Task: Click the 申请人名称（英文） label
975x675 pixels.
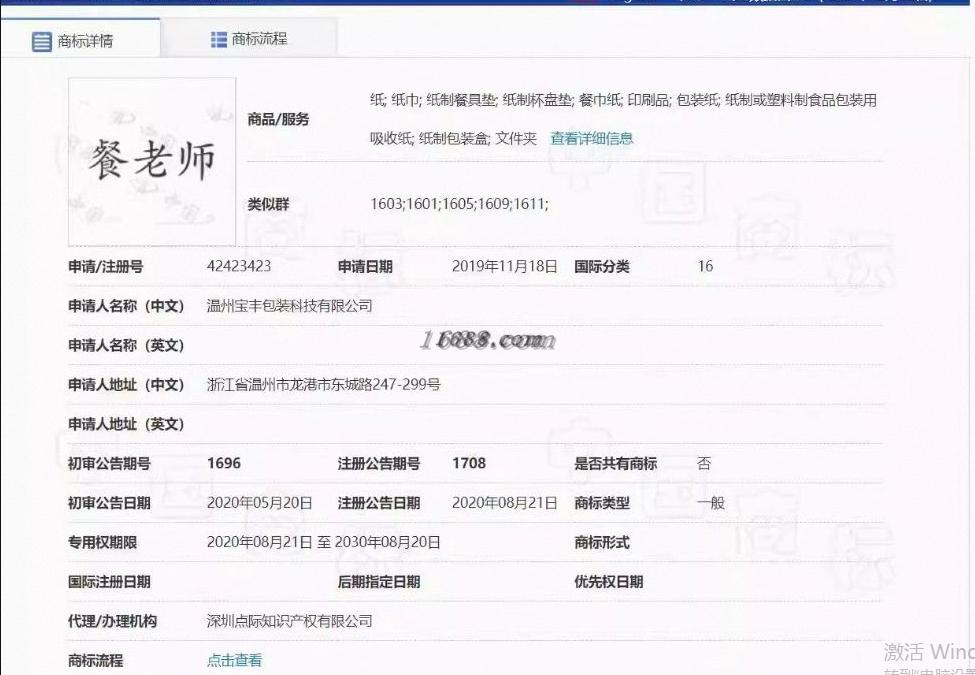Action: tap(126, 346)
